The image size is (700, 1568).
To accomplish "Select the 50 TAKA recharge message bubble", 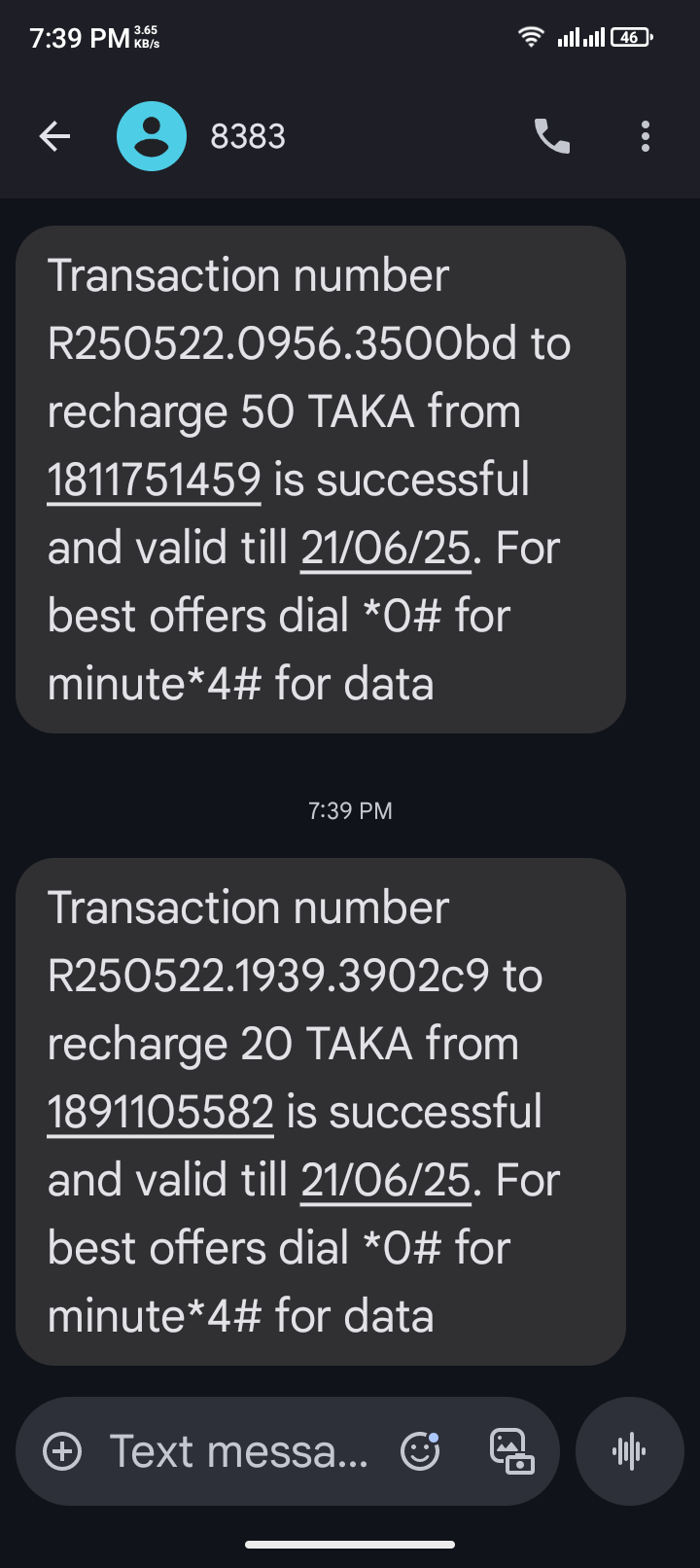I will (321, 411).
